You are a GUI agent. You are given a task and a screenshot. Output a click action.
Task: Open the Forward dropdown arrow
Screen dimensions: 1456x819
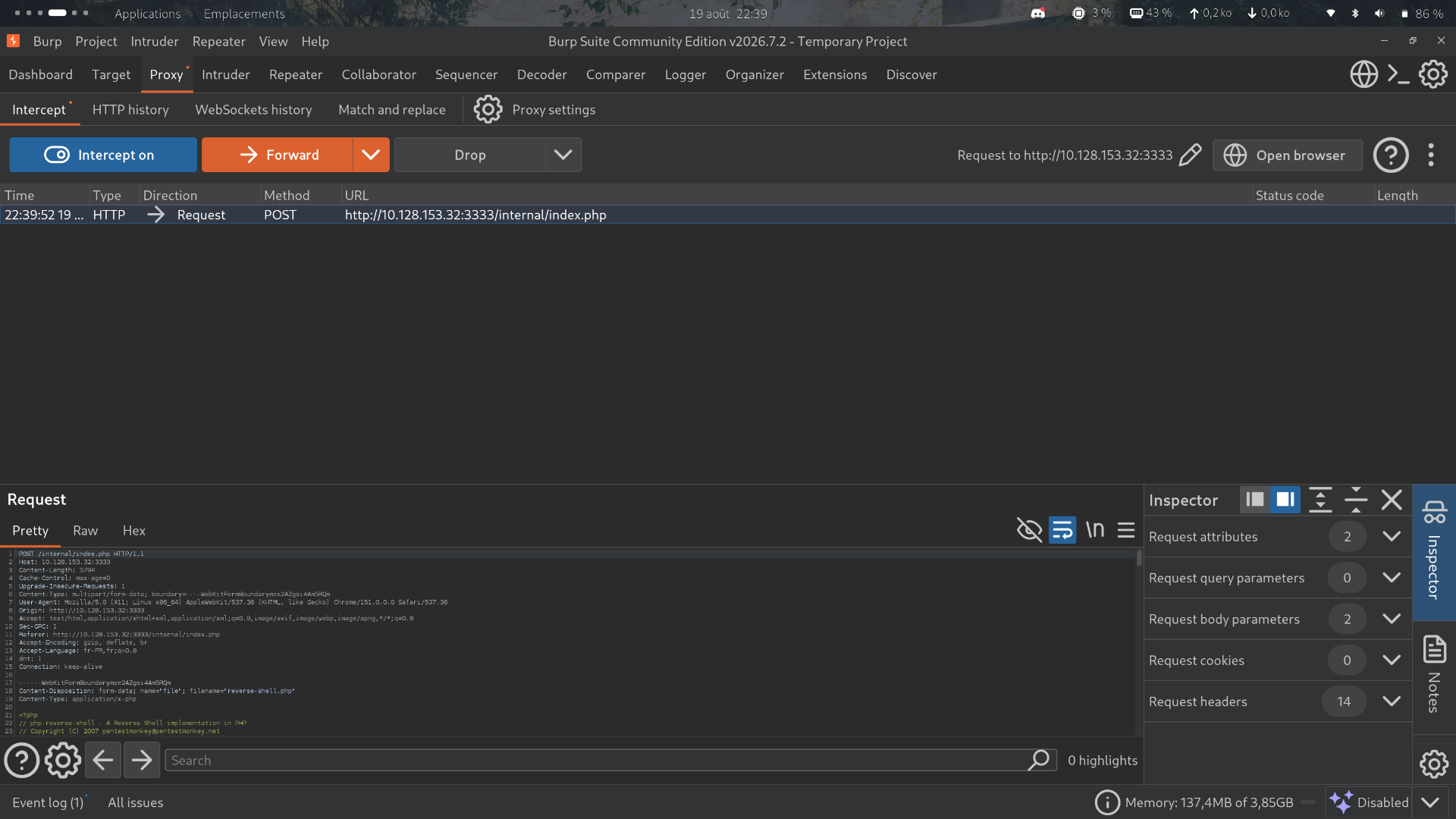point(371,155)
